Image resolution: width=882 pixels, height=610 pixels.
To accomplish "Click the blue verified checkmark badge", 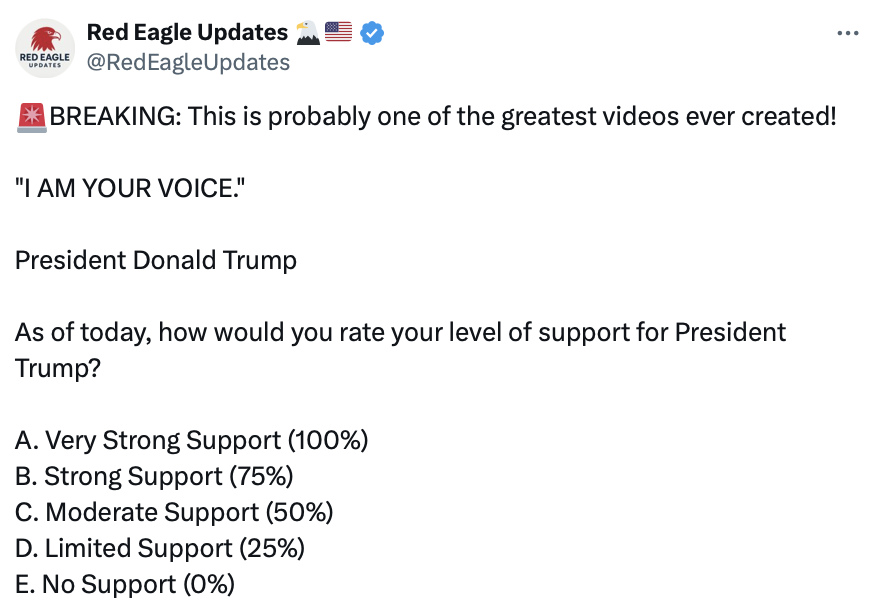I will point(372,33).
